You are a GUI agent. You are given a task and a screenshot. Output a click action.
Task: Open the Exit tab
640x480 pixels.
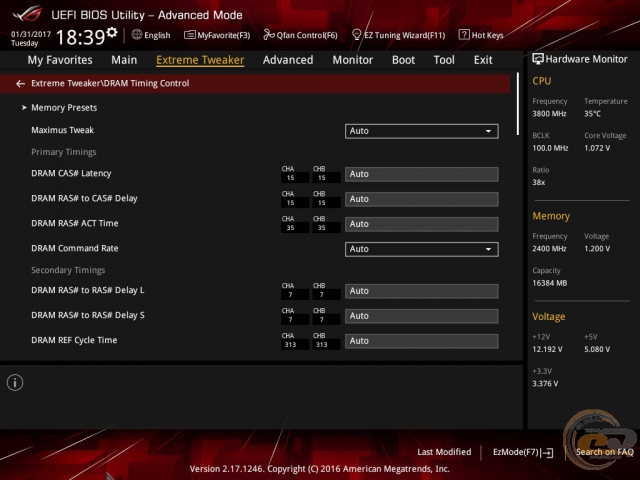point(483,60)
